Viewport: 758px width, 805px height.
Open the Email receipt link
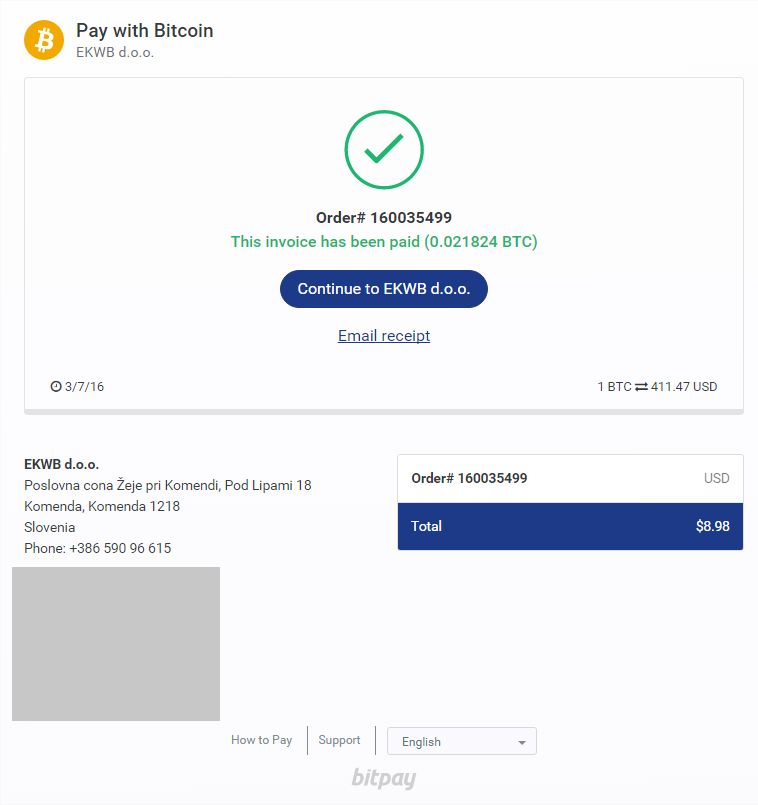[x=384, y=336]
